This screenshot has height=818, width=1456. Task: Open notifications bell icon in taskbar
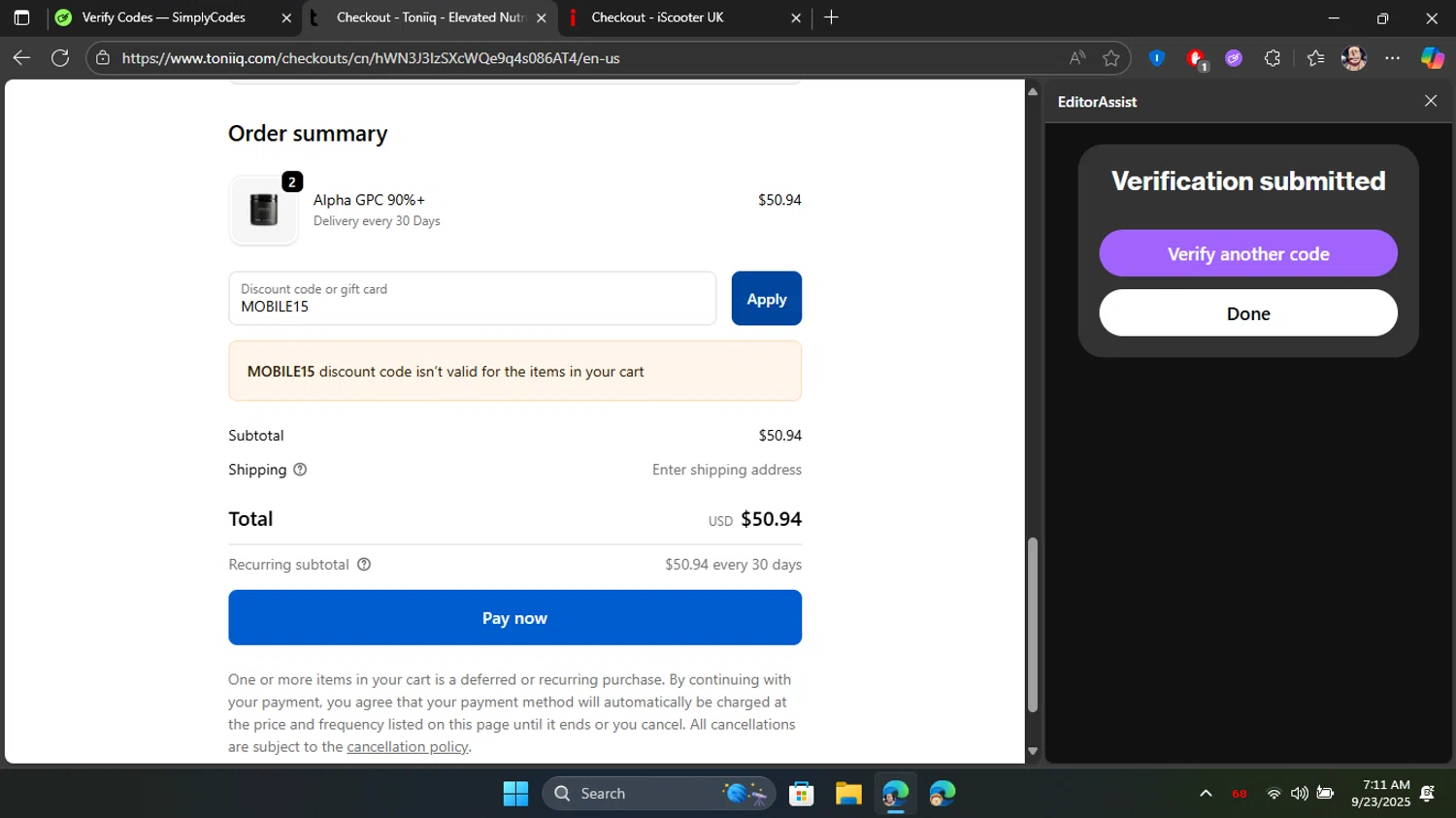(x=1427, y=794)
